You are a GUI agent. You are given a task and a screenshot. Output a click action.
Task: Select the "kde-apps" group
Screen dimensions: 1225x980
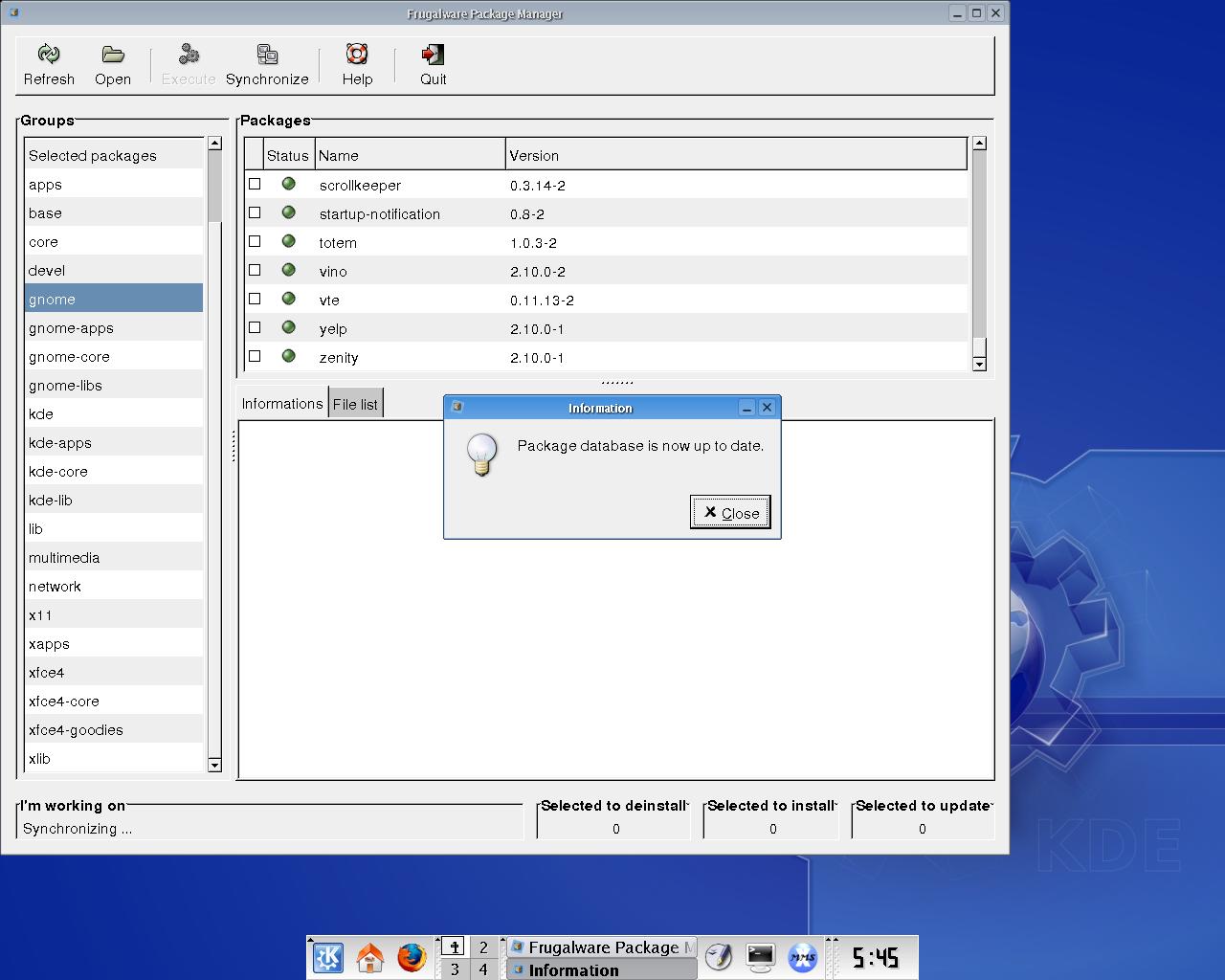[x=114, y=442]
